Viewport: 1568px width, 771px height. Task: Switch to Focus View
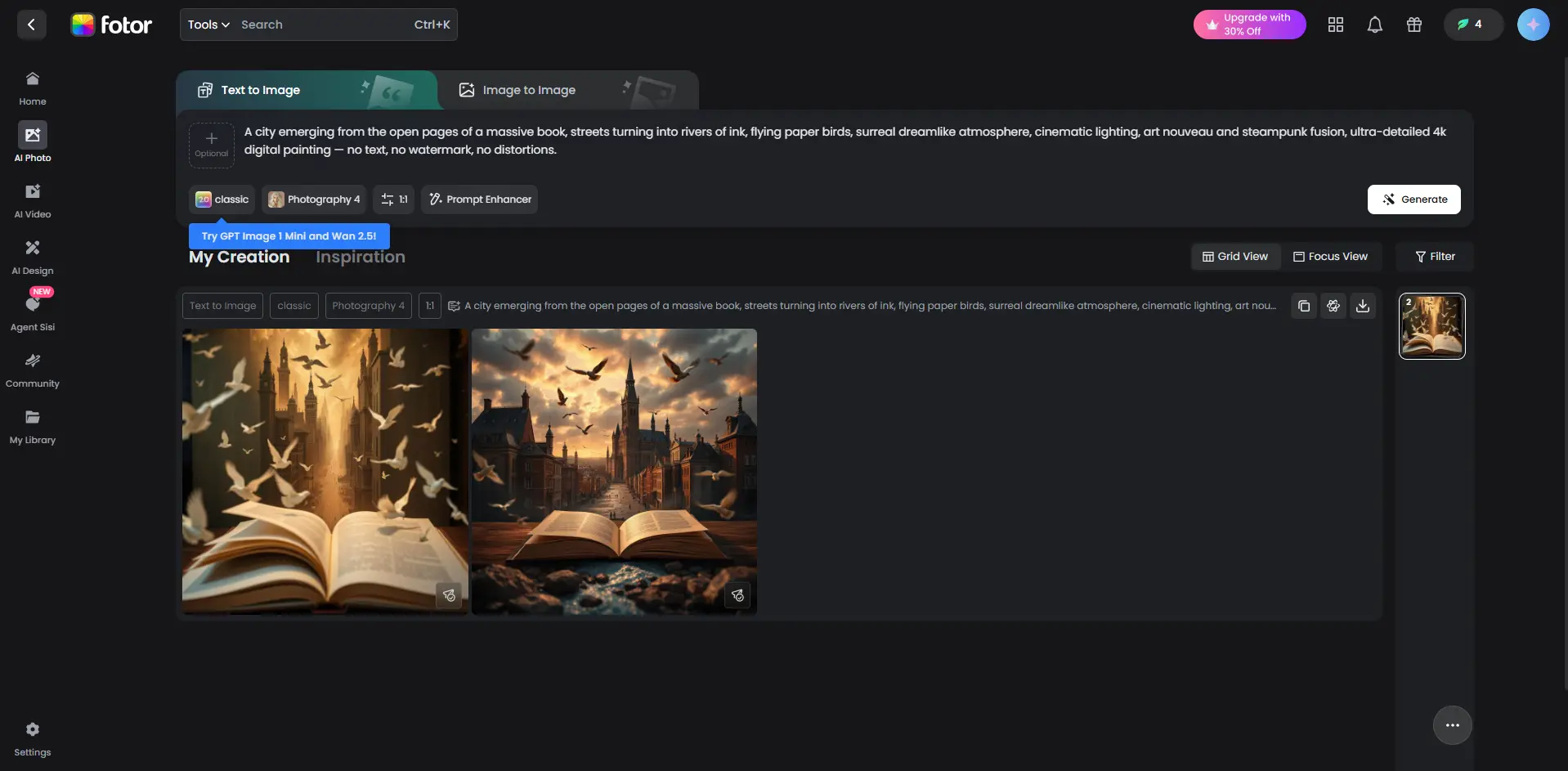pos(1329,257)
